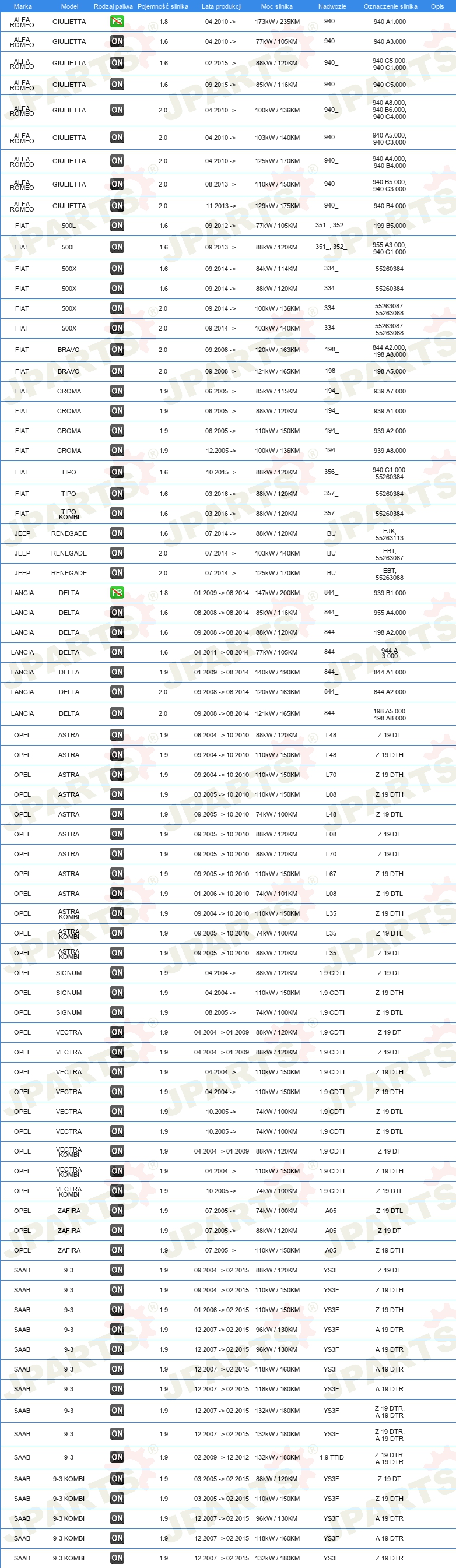
Task: Click the Lata produkcji column header
Action: [222, 6]
